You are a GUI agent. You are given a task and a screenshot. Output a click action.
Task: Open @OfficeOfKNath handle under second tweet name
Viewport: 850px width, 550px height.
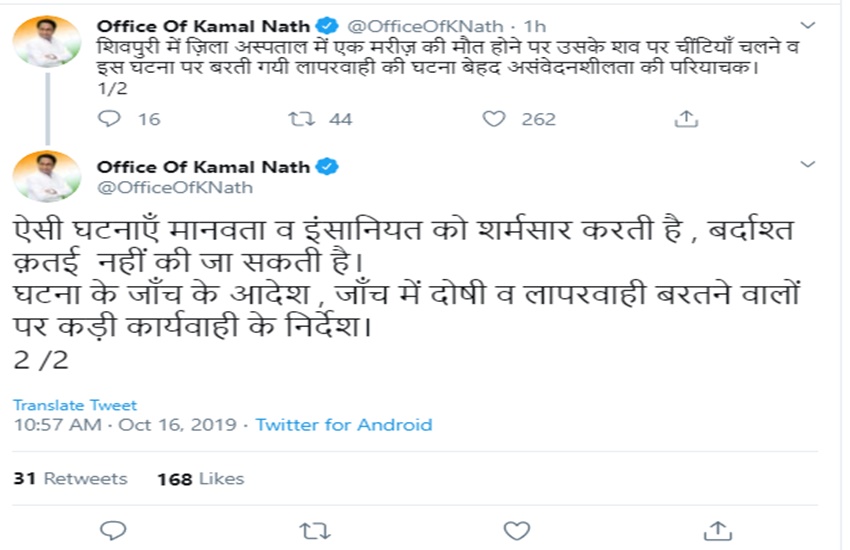[173, 187]
